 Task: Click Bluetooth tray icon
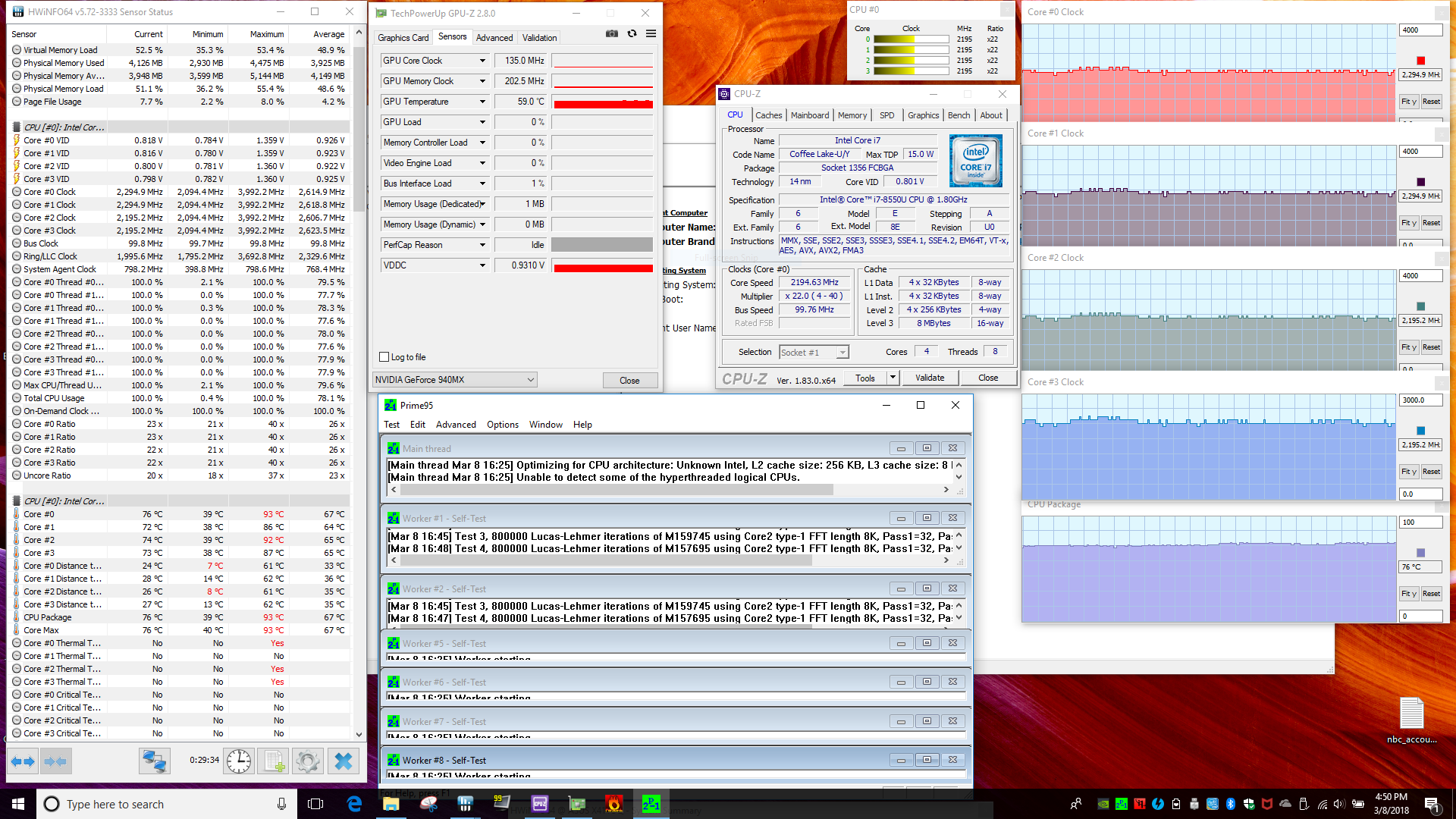tap(1231, 804)
